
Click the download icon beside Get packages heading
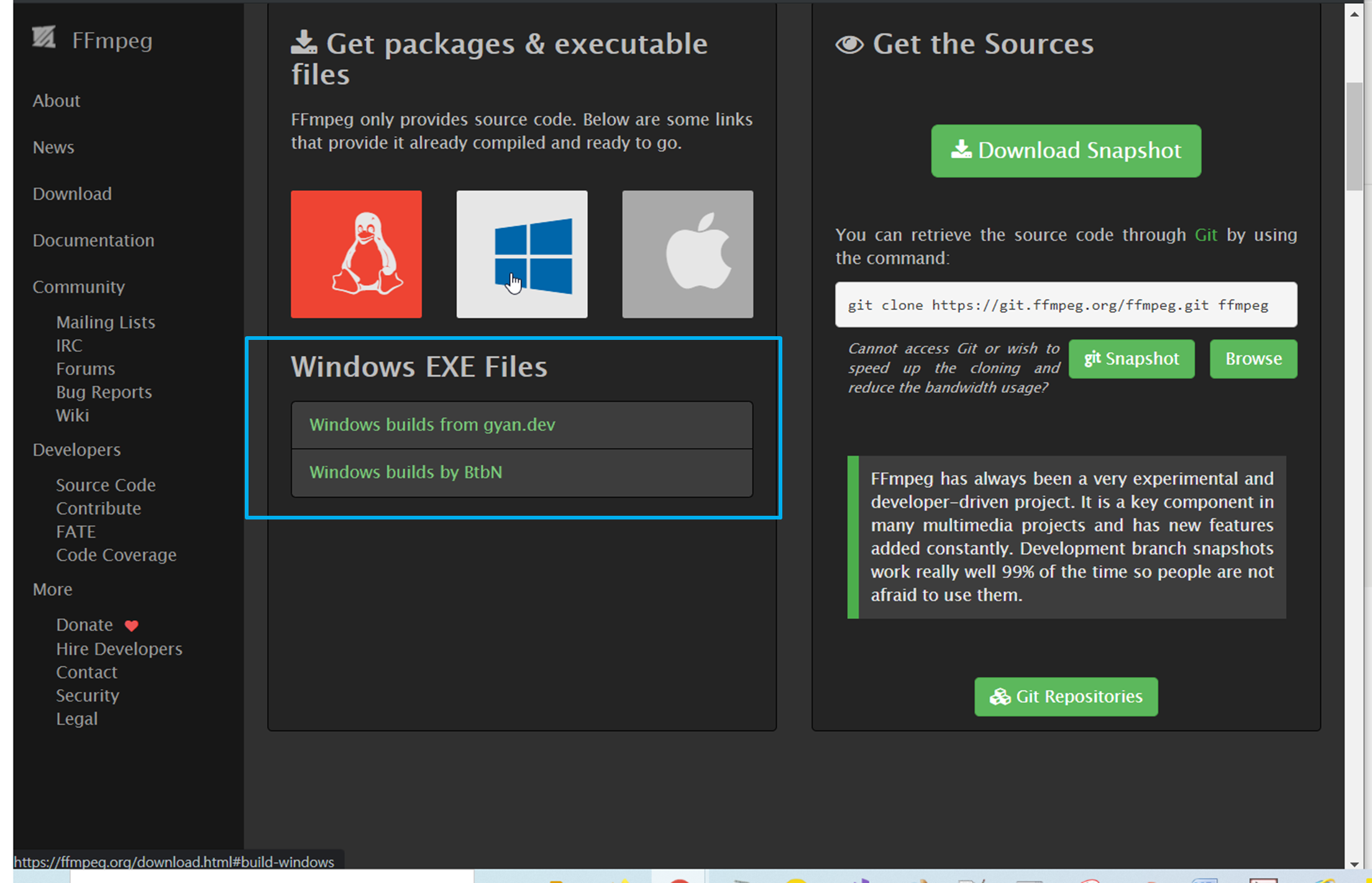tap(304, 42)
